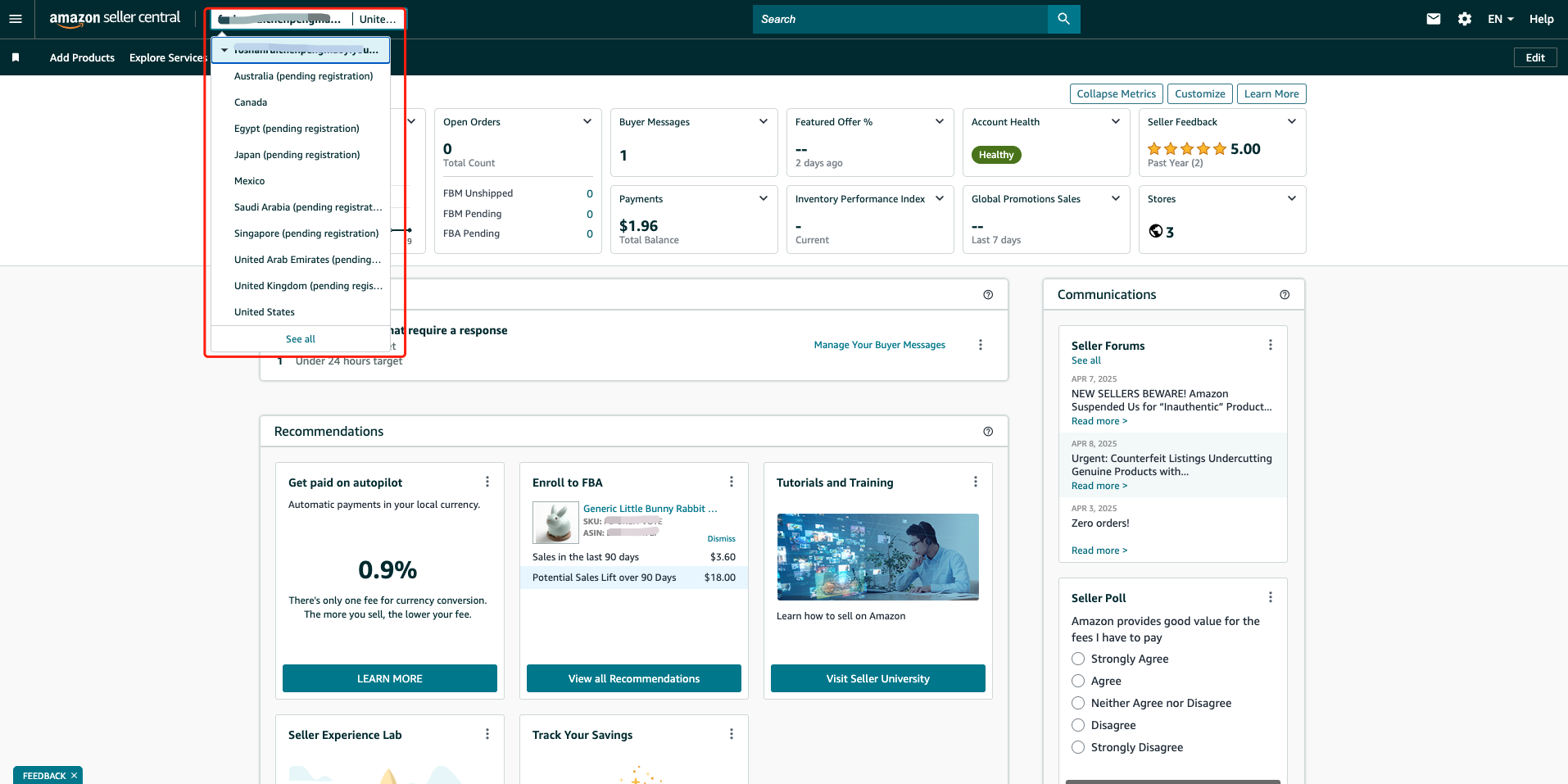Screen dimensions: 1568x784
Task: Click the Amazon Seller Central logo
Action: point(115,19)
